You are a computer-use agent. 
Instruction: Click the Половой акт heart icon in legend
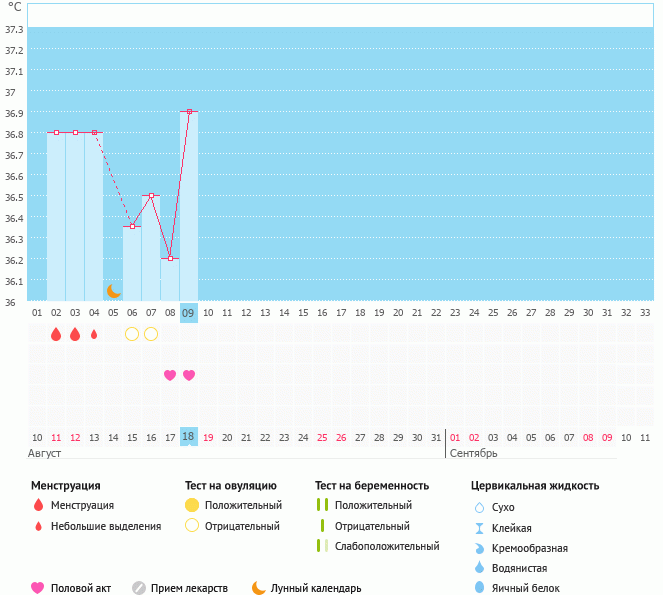(x=38, y=588)
